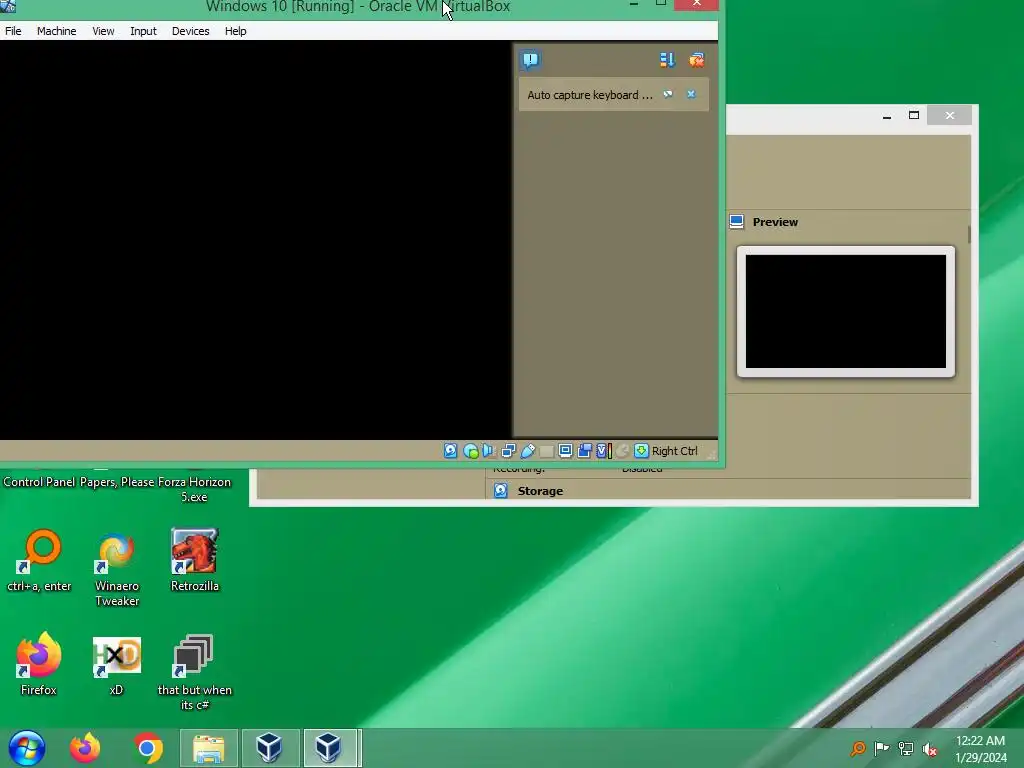Select 'that but when its c#' shortcut
1024x768 pixels.
[194, 671]
